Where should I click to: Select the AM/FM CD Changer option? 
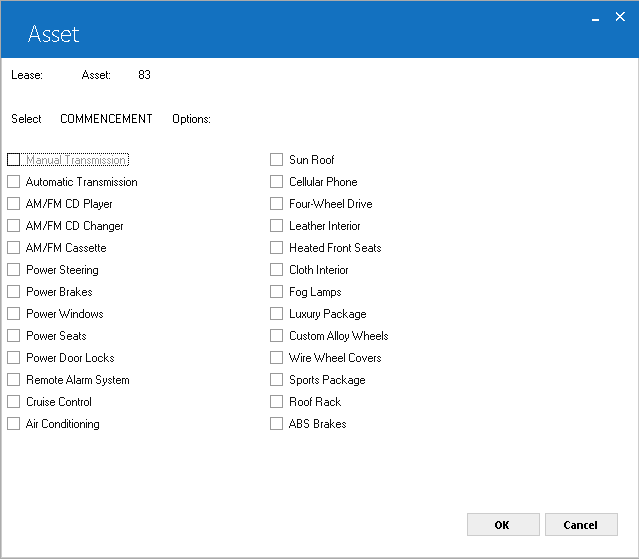point(13,226)
